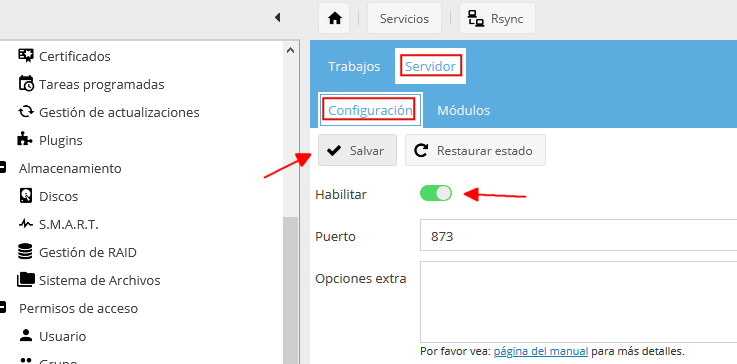Select Gestión de actualizaciones refresh icon
The height and width of the screenshot is (364, 737).
[x=25, y=112]
